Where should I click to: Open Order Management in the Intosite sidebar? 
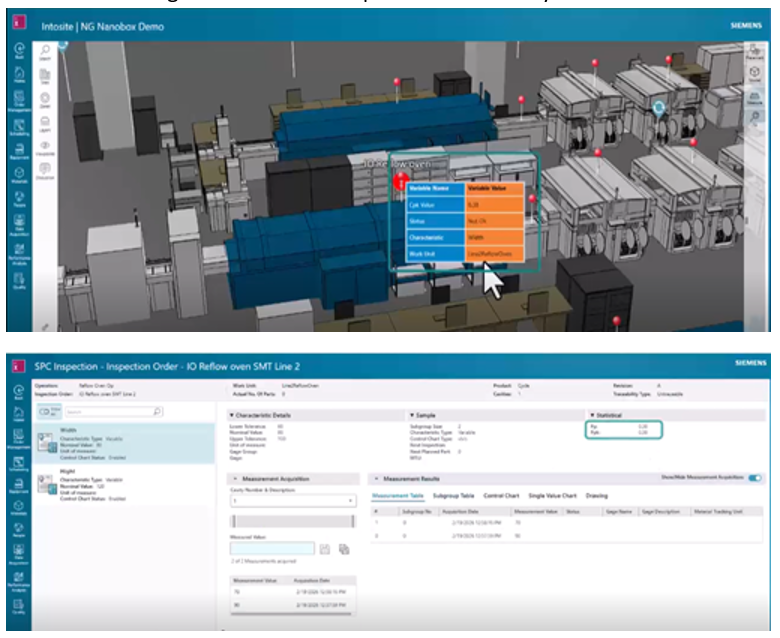pyautogui.click(x=19, y=101)
